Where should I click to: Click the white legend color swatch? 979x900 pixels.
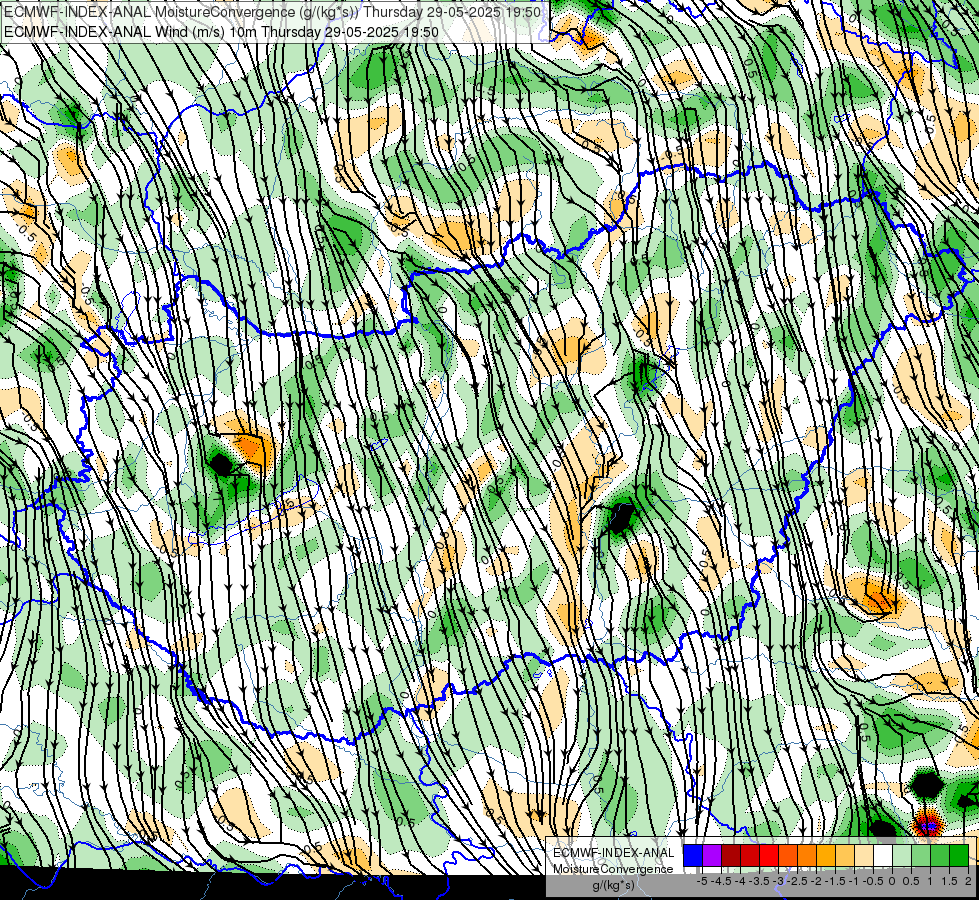pyautogui.click(x=883, y=856)
